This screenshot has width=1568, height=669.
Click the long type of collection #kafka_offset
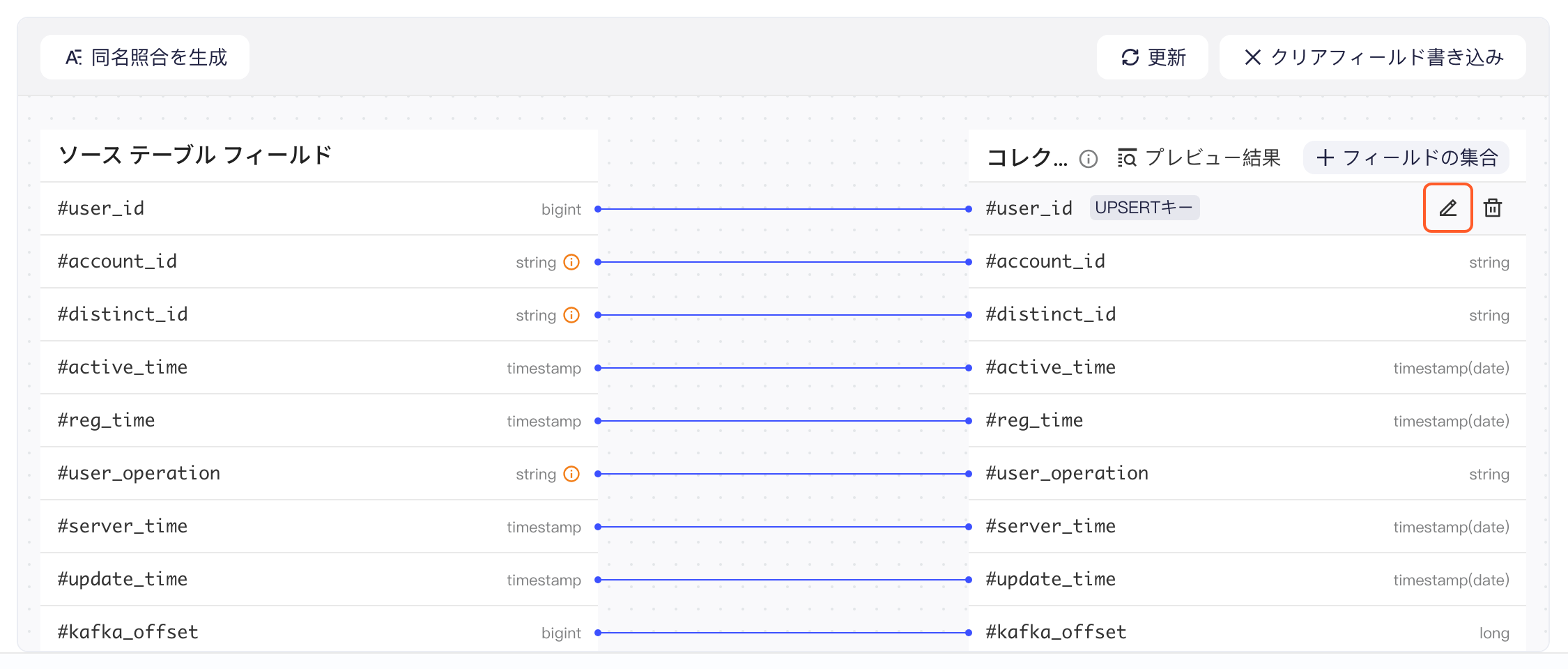pyautogui.click(x=1494, y=633)
